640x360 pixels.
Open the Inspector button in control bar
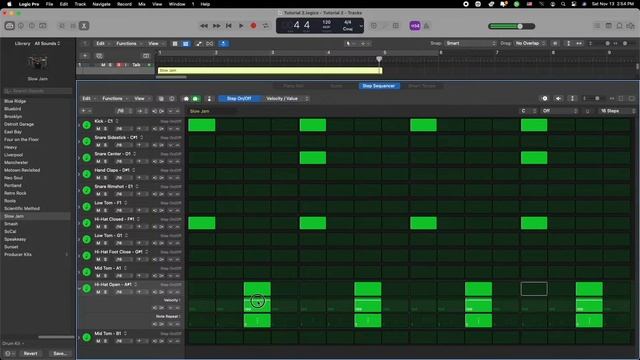(21, 26)
